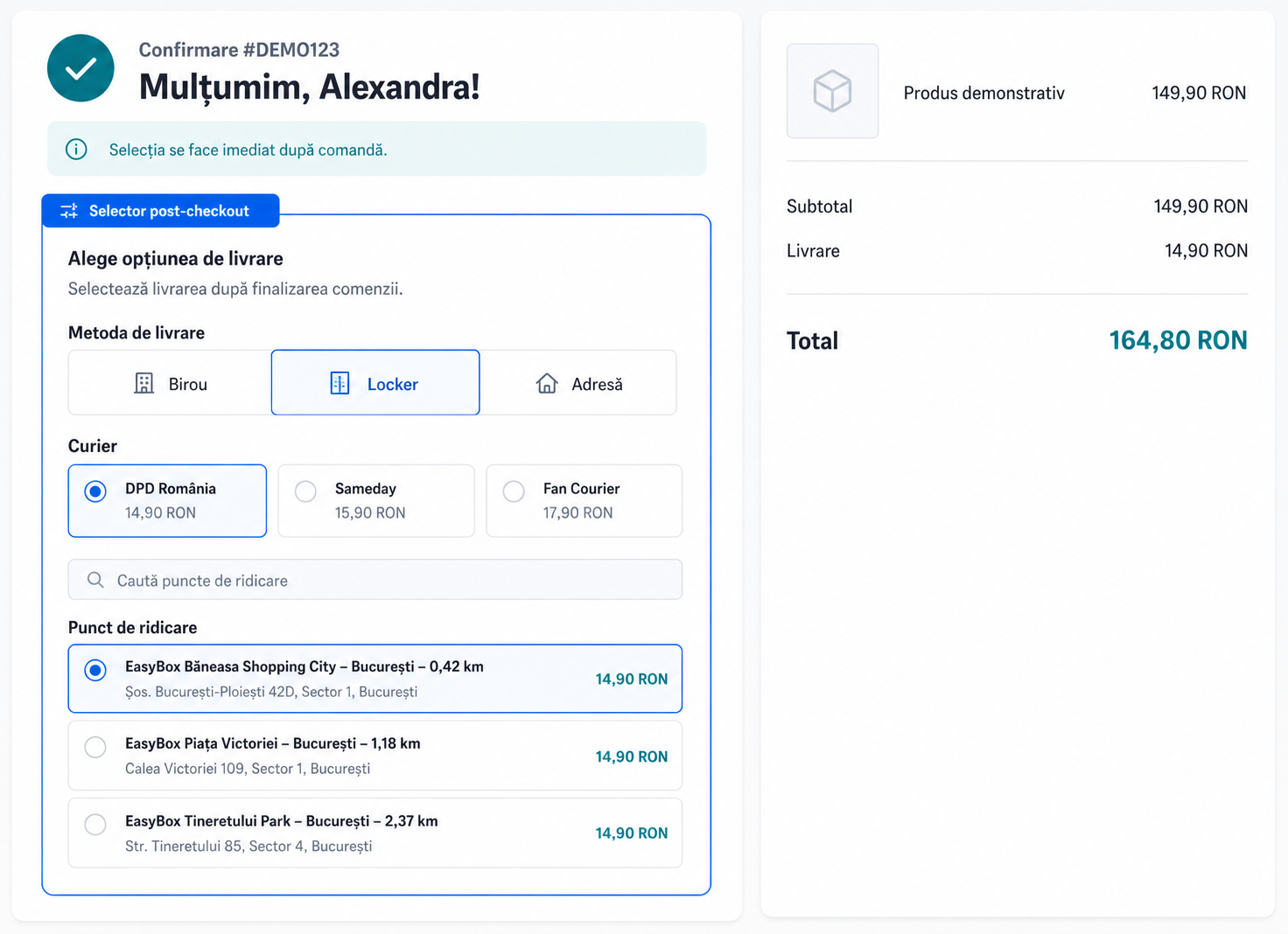Click the Selecția se face imediat notice text

[x=248, y=150]
